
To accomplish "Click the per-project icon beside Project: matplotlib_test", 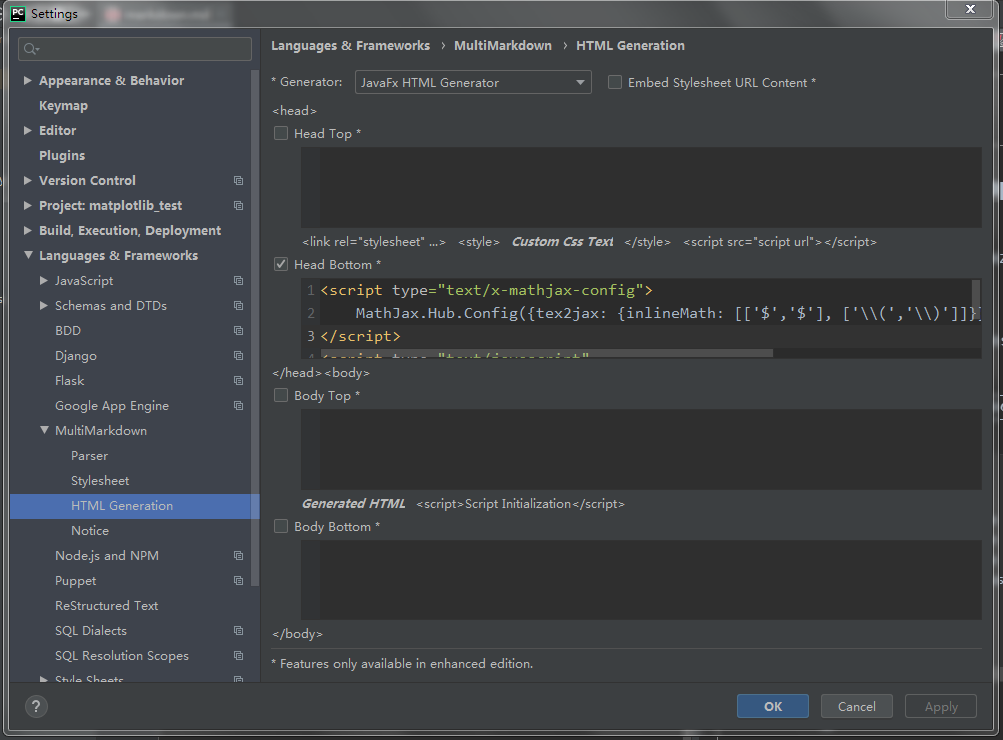I will pos(239,205).
